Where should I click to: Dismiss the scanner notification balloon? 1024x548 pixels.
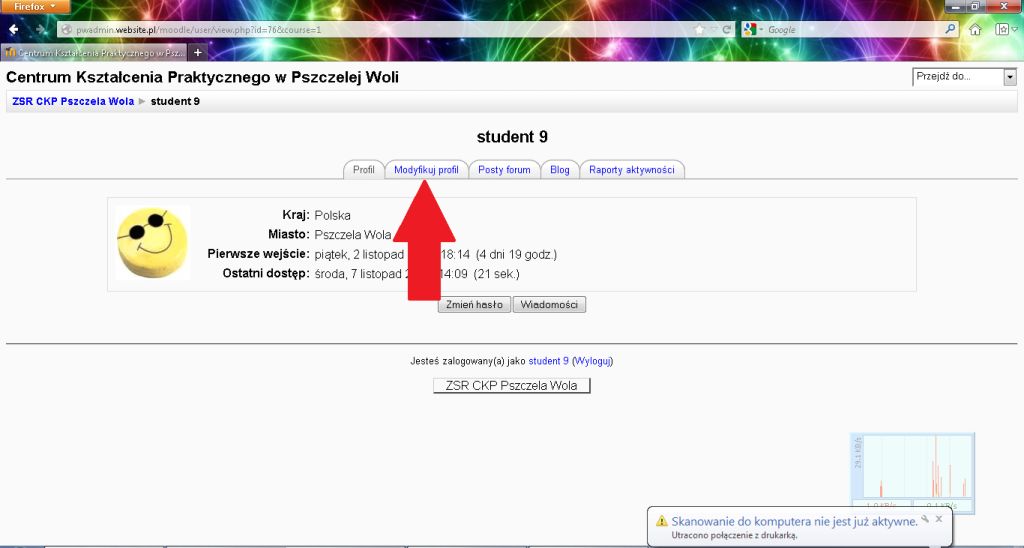click(x=939, y=519)
